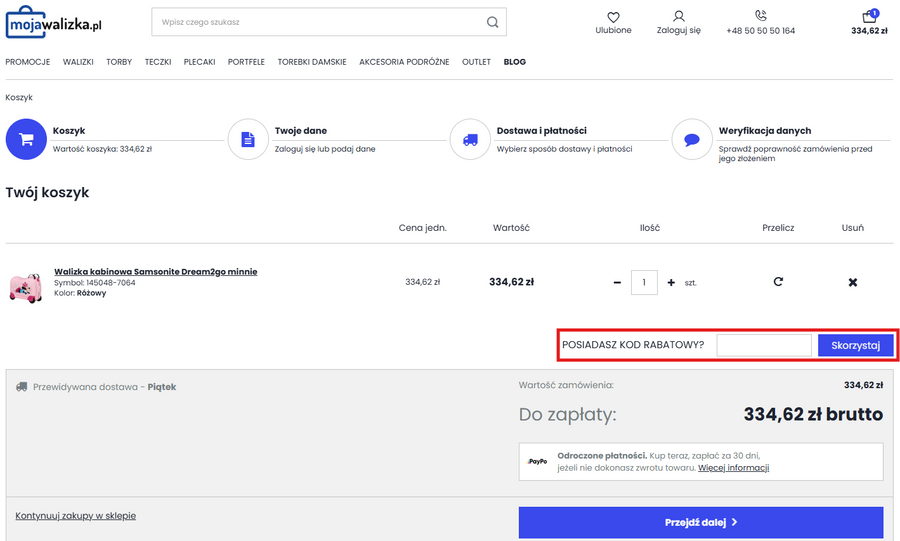Open the WALIZKI menu category
The width and height of the screenshot is (900, 541).
78,62
